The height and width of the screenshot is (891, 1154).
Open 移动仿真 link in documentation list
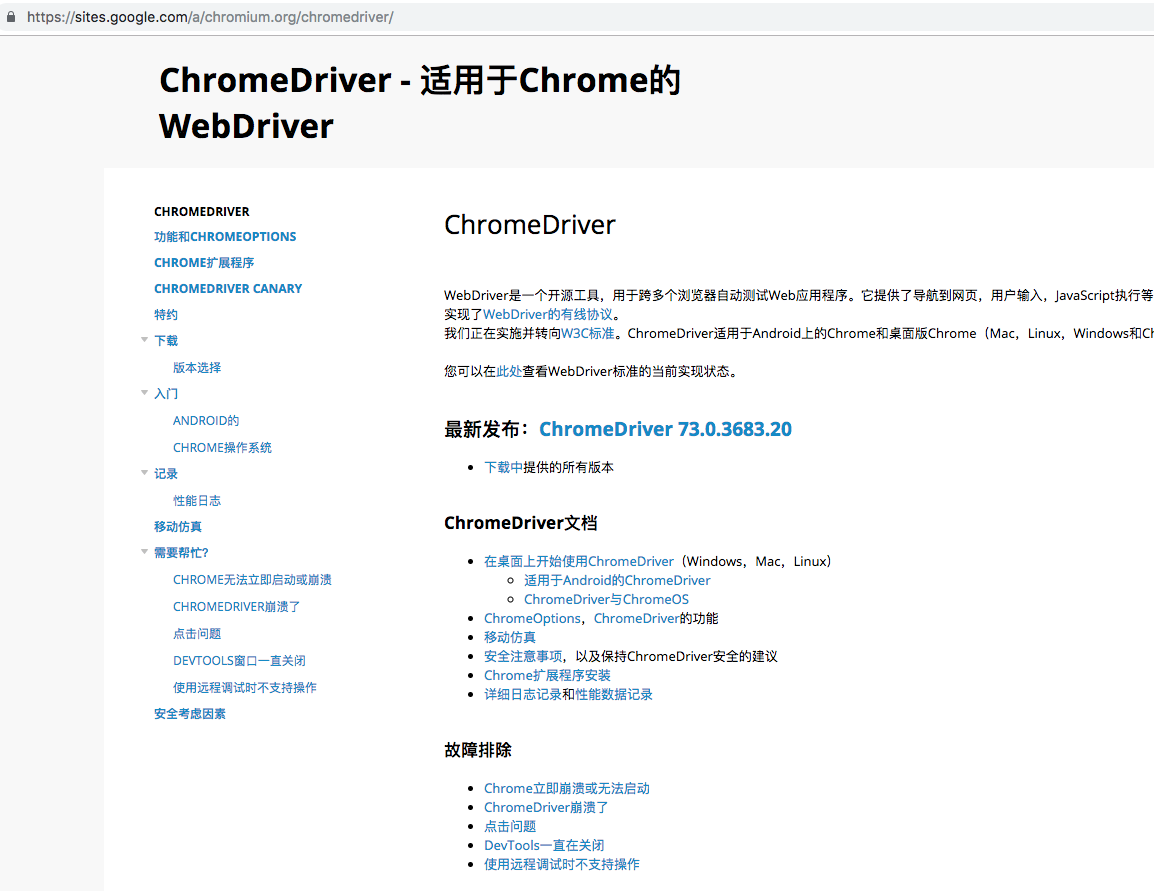coord(510,637)
